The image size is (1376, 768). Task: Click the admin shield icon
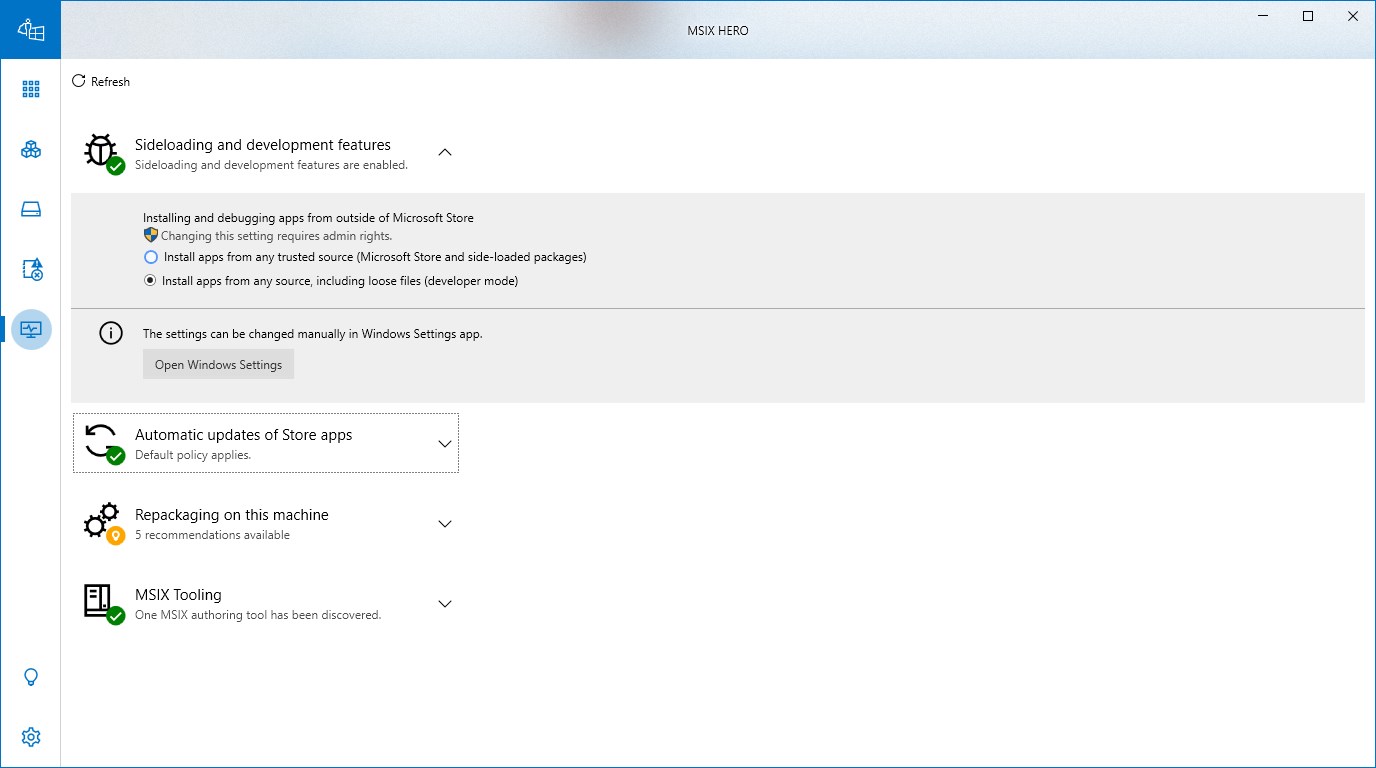[x=151, y=236]
